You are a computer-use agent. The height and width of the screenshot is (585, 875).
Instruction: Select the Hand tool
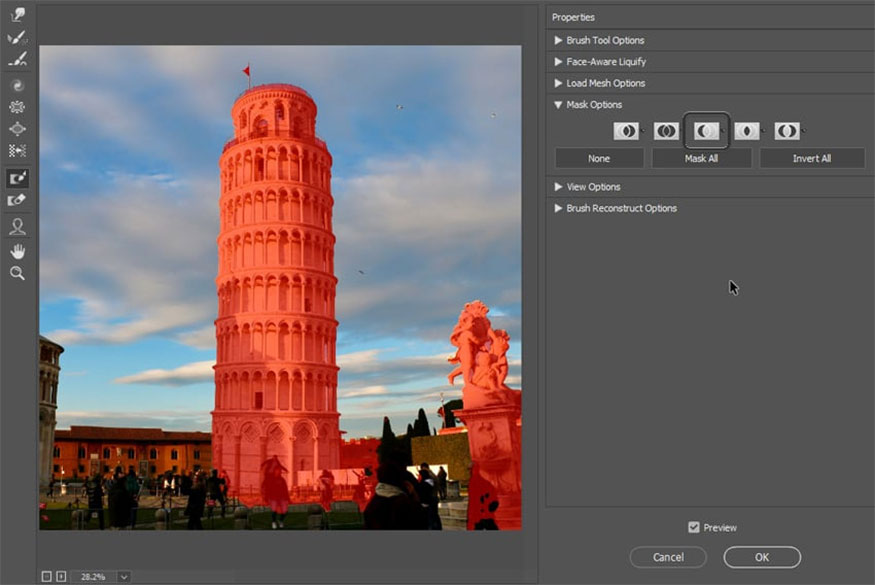coord(17,250)
